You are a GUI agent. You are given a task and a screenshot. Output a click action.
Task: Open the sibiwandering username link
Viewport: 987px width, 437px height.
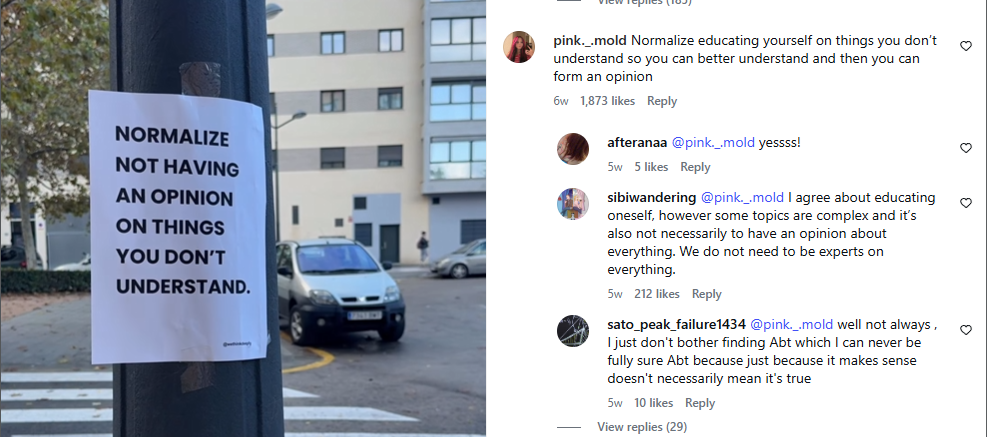coord(650,197)
